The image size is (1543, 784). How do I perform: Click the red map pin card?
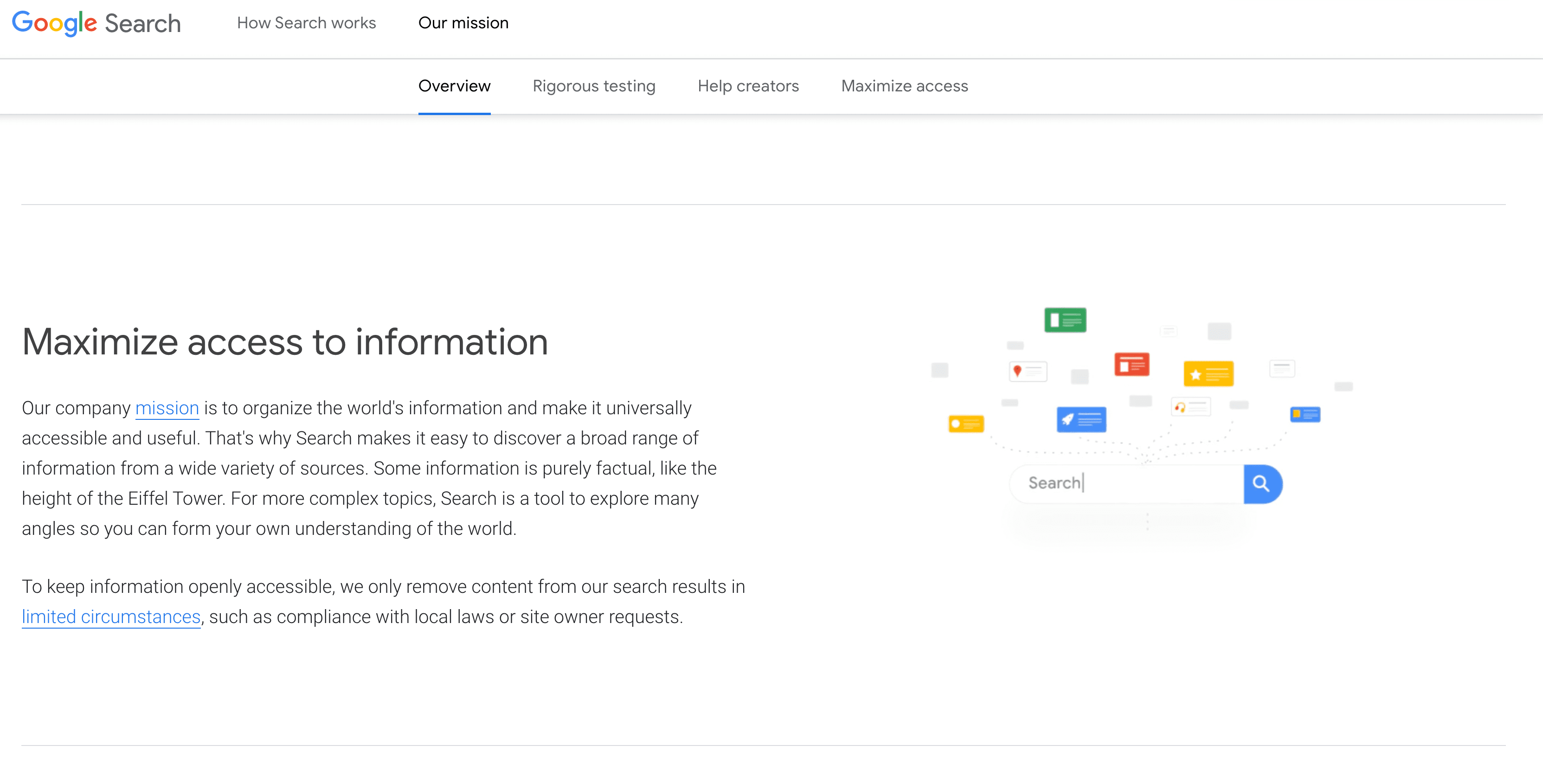[x=1028, y=371]
